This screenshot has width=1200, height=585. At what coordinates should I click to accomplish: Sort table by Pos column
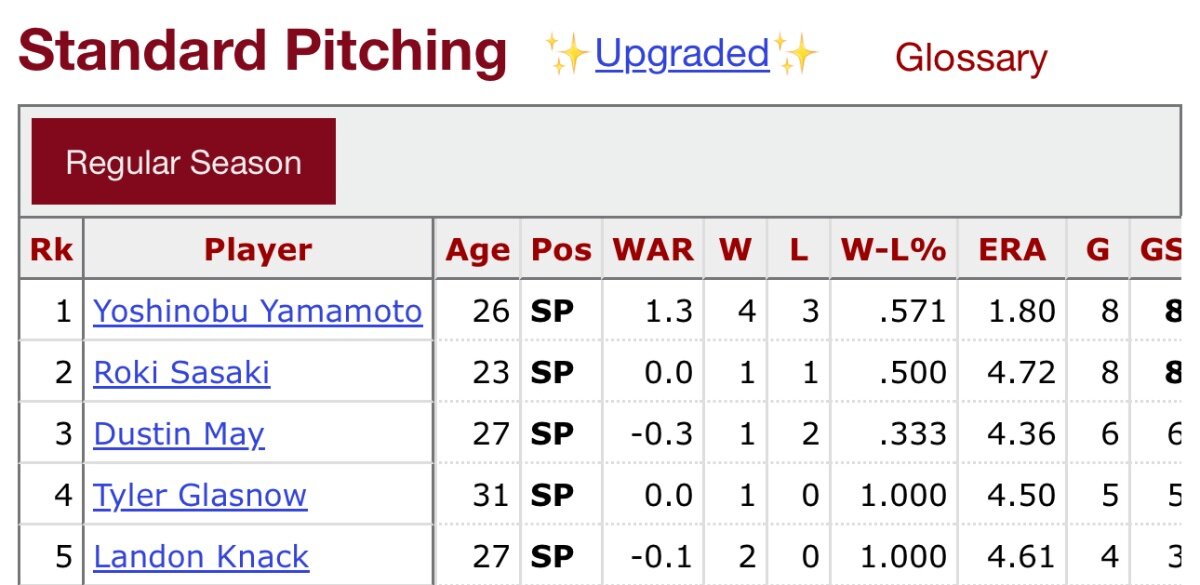[x=561, y=249]
